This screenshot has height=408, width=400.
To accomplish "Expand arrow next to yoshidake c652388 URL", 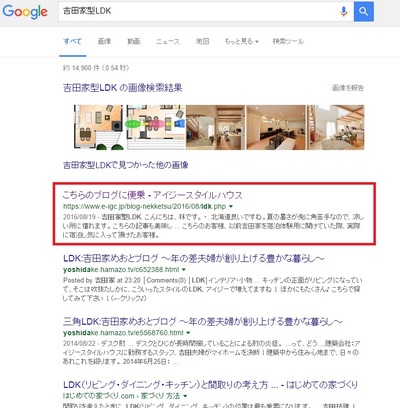I will click(184, 270).
